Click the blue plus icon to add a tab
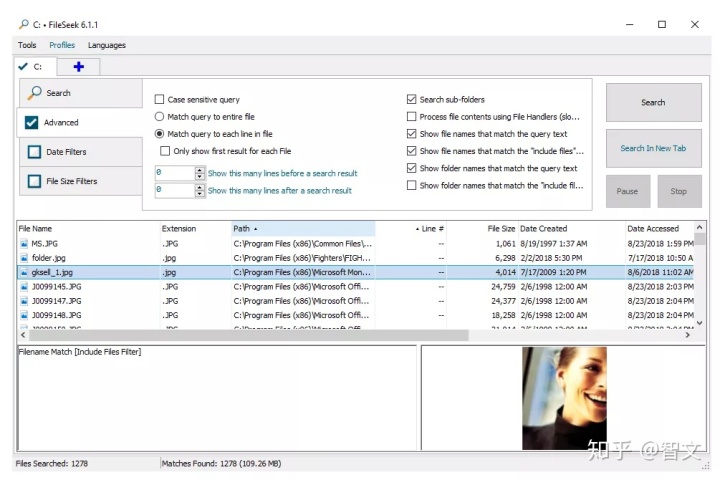The image size is (720, 480). (79, 67)
